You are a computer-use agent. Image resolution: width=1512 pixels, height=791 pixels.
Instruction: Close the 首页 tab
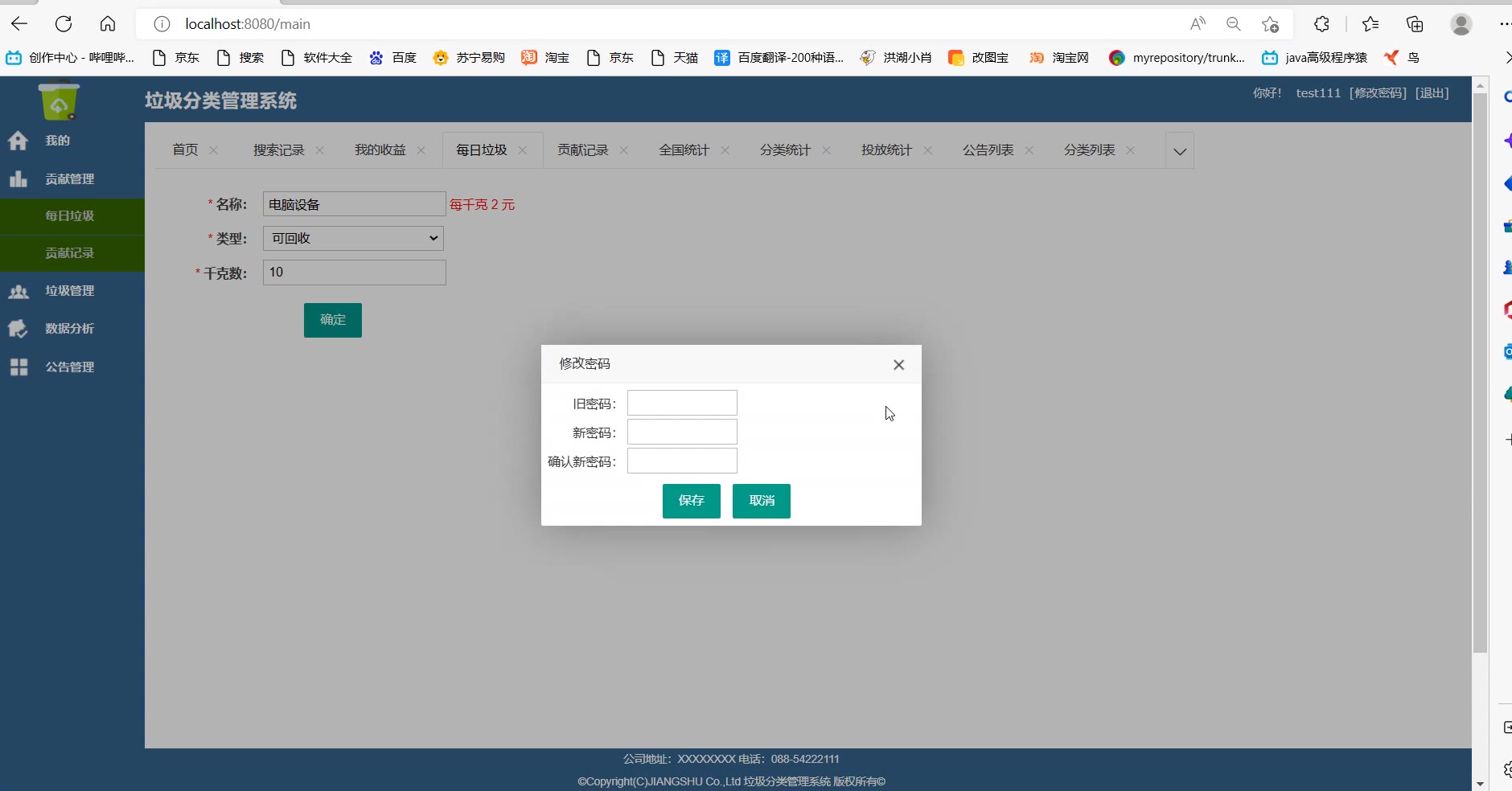coord(213,150)
